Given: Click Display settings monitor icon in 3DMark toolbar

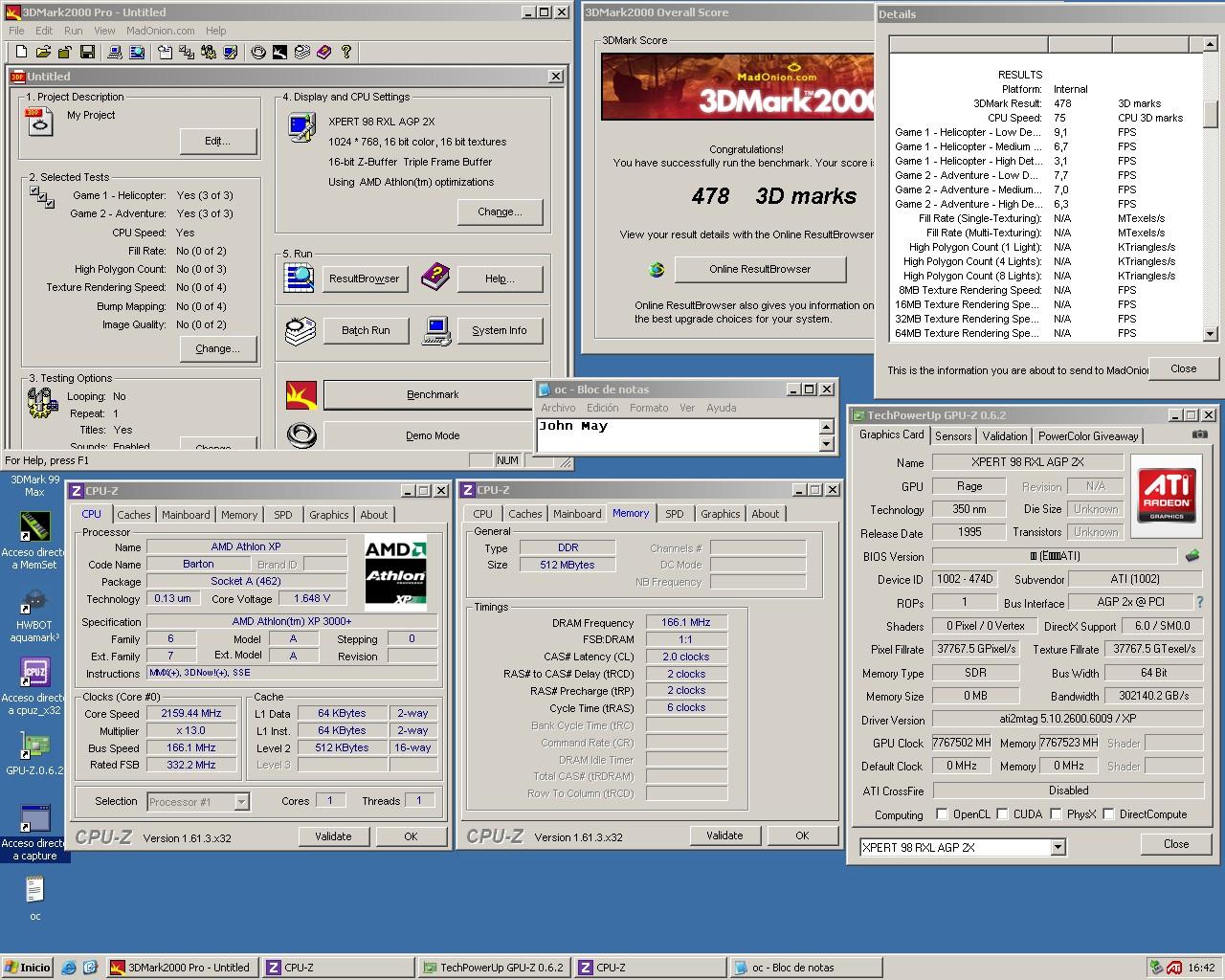Looking at the screenshot, I should pyautogui.click(x=230, y=52).
